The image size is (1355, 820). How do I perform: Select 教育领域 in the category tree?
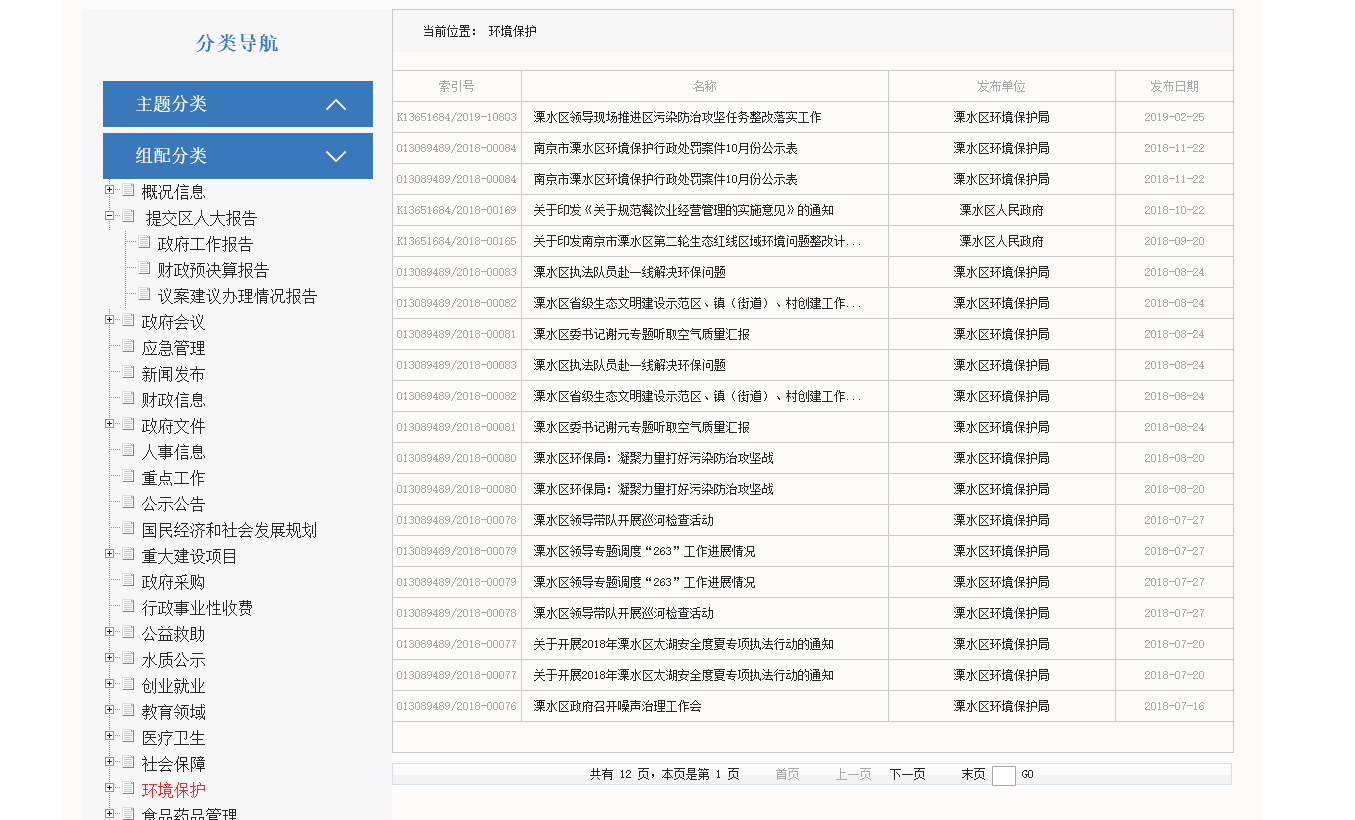173,712
